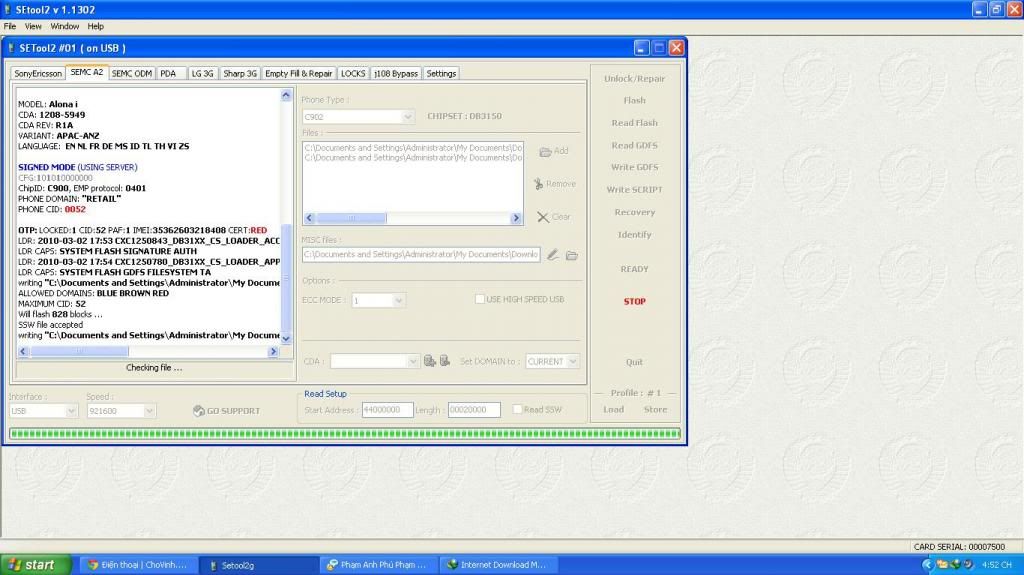Image resolution: width=1024 pixels, height=575 pixels.
Task: Click the first CDA database icon
Action: tap(430, 361)
